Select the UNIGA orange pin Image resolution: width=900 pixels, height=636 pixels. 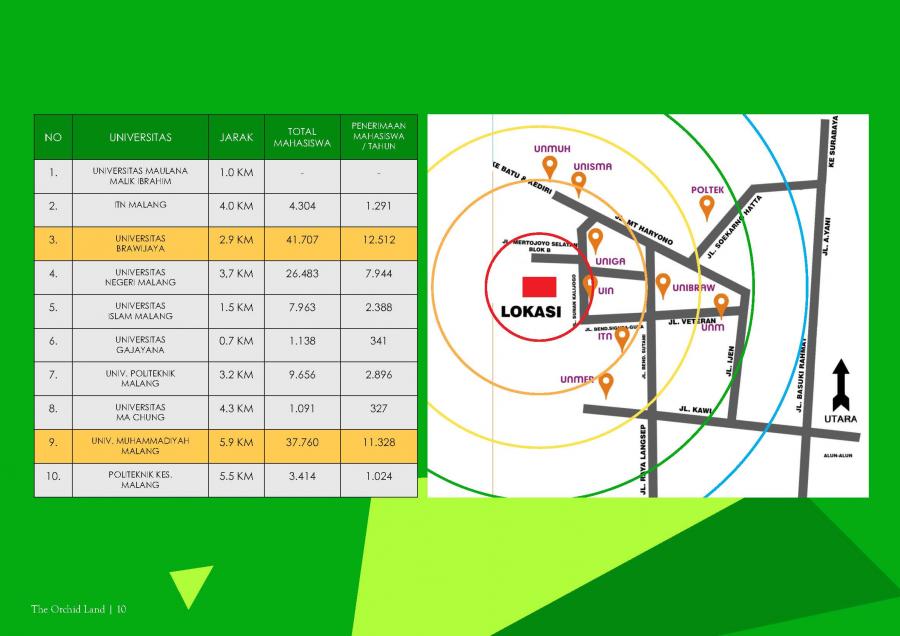tap(595, 239)
